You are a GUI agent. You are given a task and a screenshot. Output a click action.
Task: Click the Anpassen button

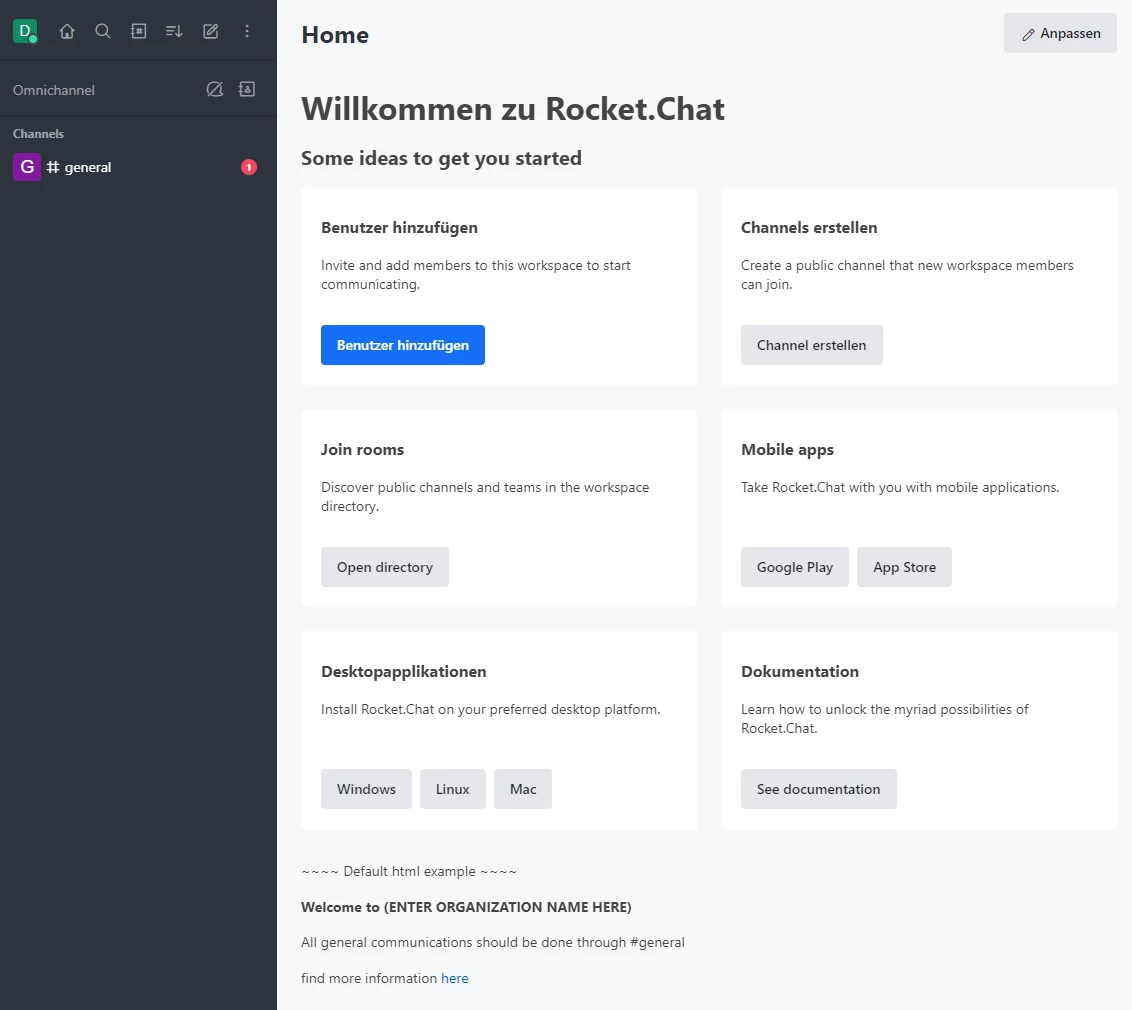tap(1060, 34)
